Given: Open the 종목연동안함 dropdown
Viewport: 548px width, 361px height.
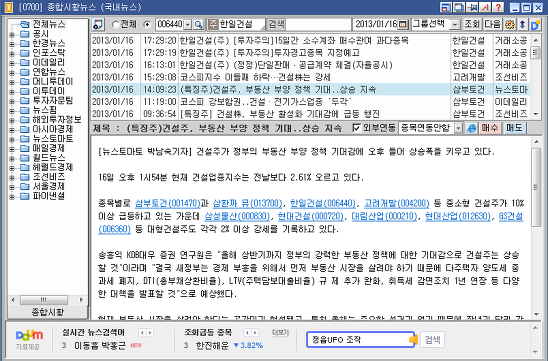Looking at the screenshot, I should tap(458, 128).
